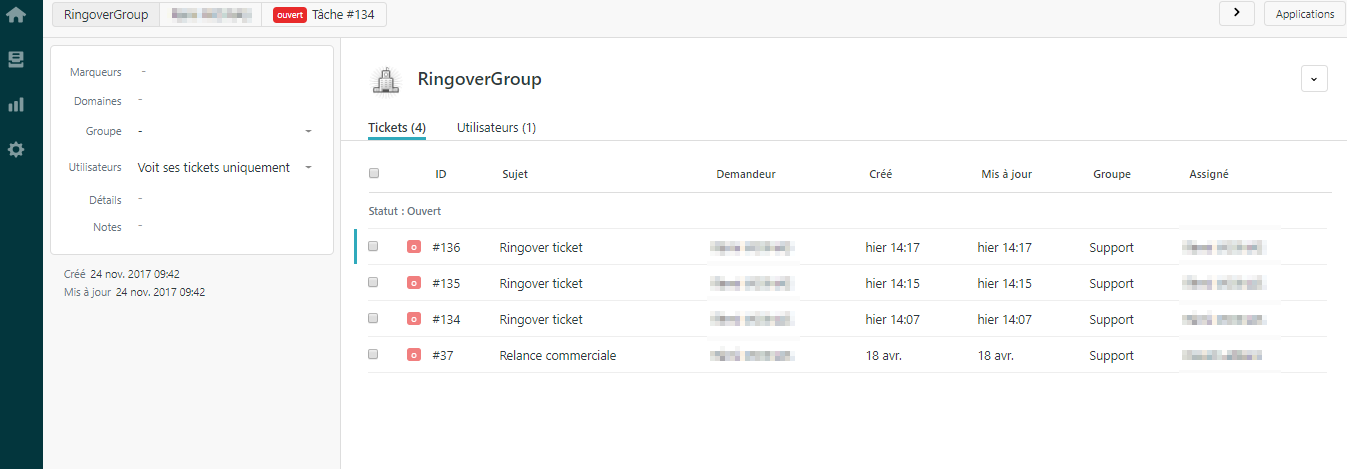Click the open status badge on ticket #136

click(x=414, y=247)
